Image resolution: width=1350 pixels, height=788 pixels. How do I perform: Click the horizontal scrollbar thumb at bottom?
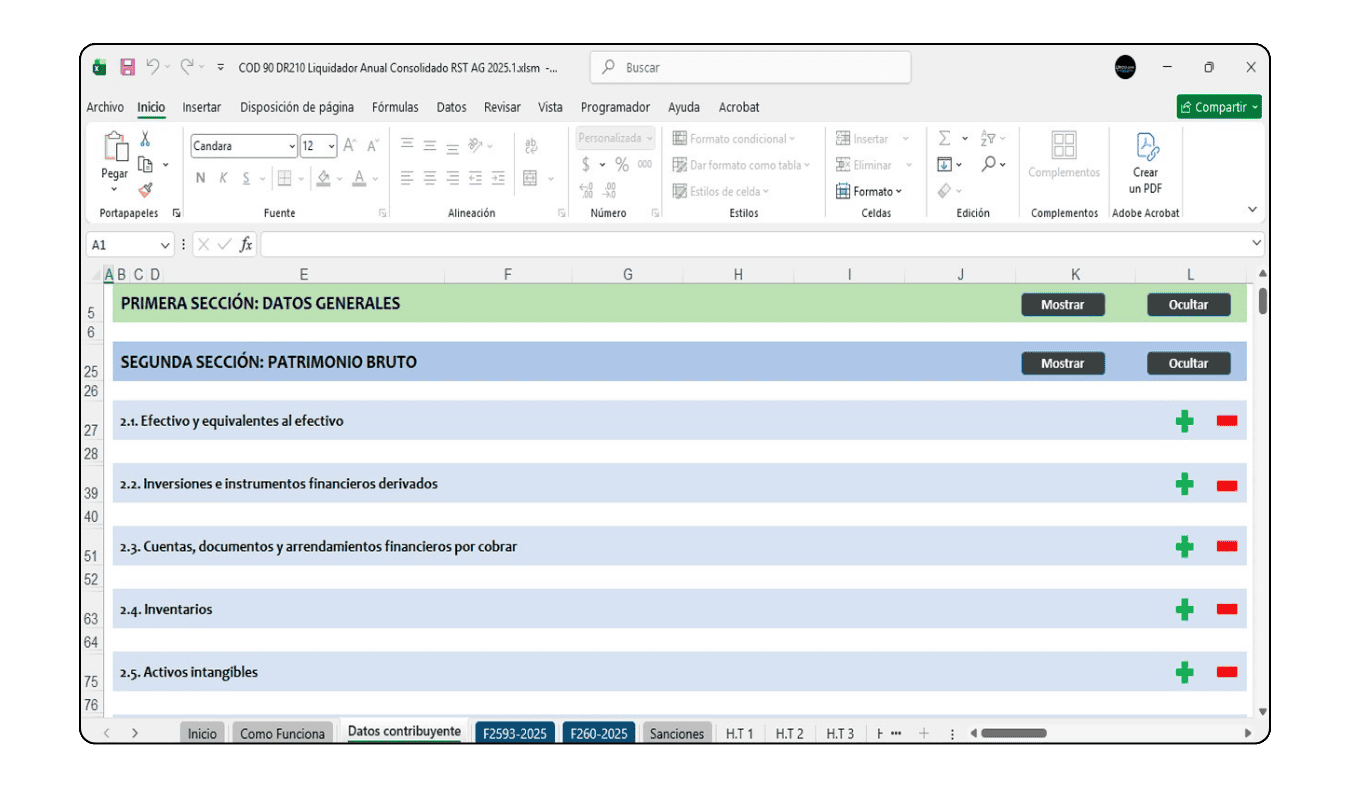pos(1012,733)
